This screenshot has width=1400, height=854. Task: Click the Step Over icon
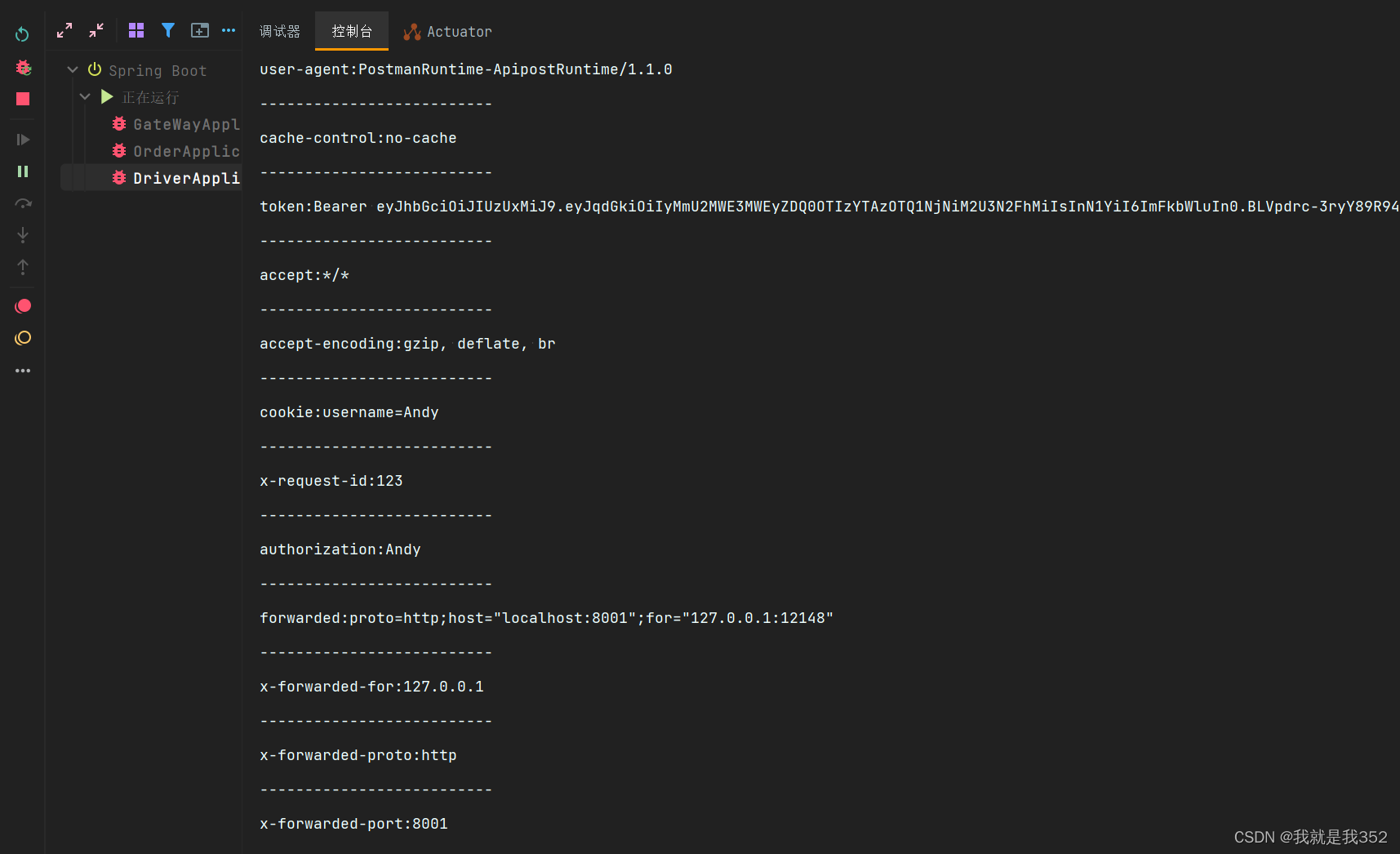(22, 203)
